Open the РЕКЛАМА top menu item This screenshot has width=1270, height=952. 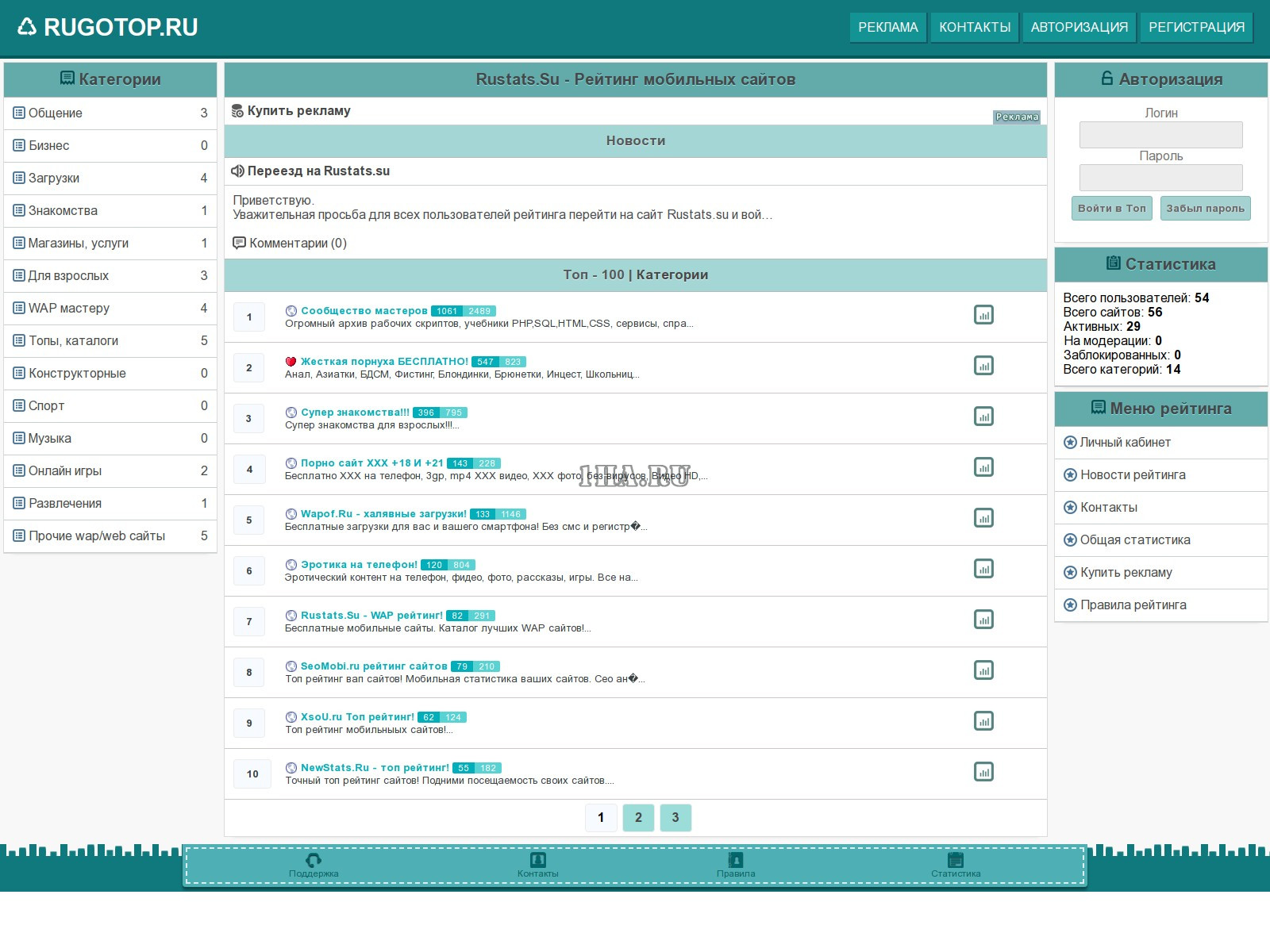[887, 27]
